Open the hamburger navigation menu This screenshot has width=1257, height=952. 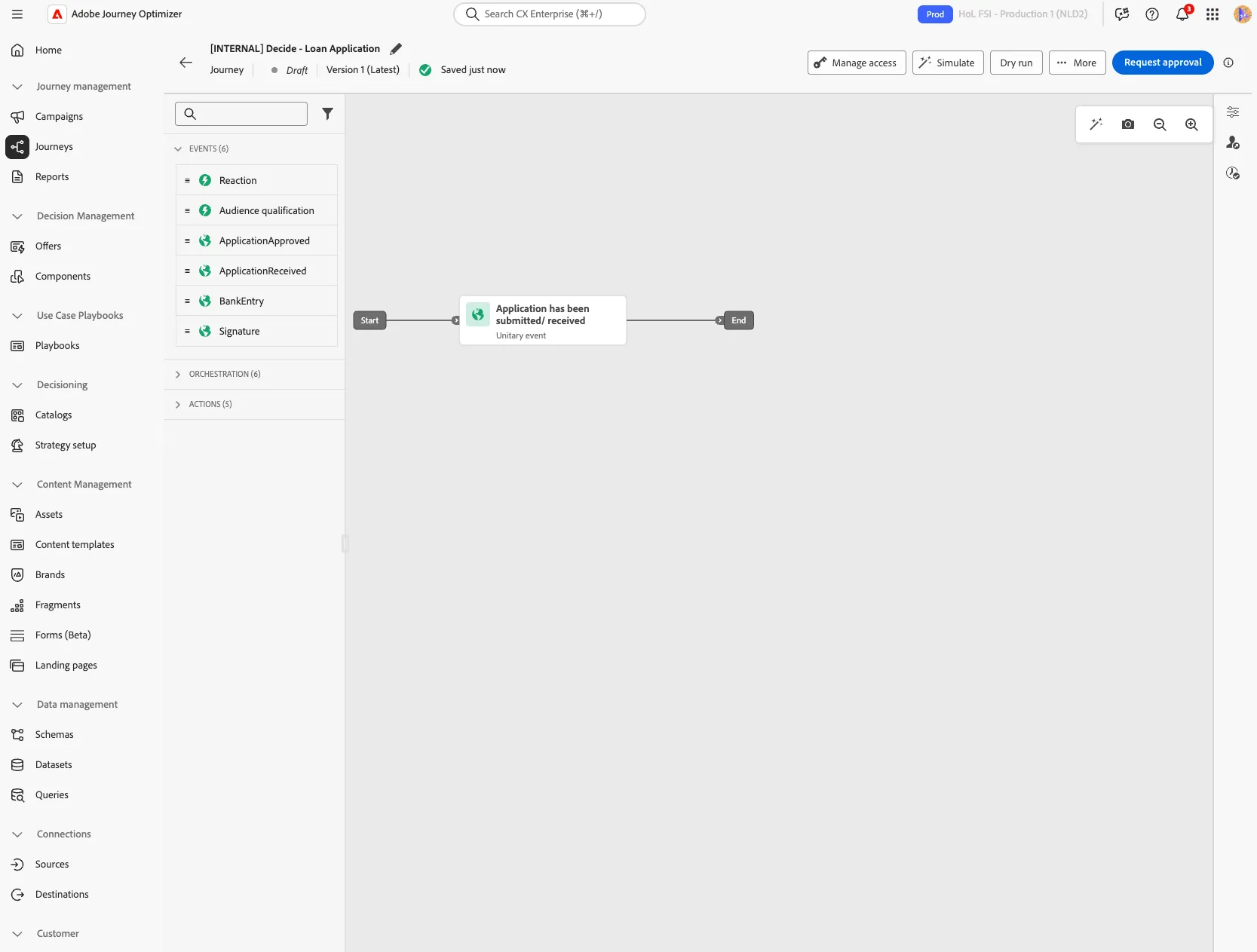point(17,14)
